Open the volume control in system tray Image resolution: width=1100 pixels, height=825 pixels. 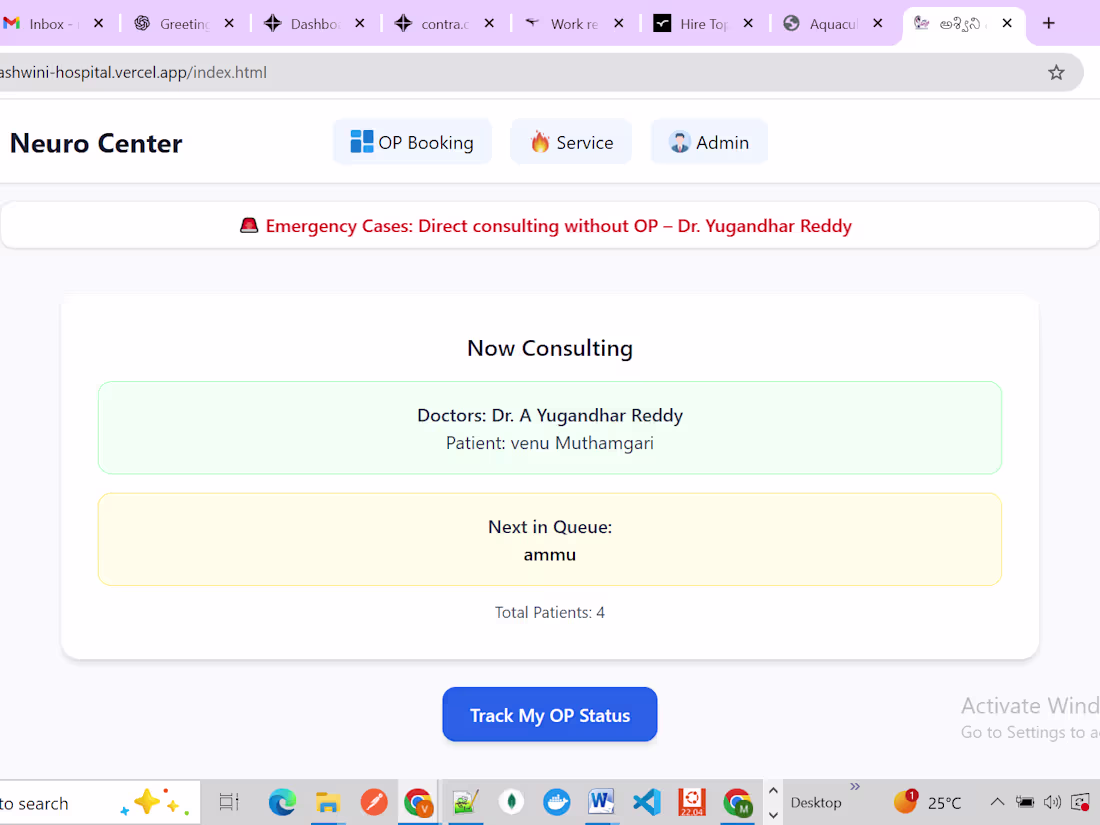pyautogui.click(x=1052, y=802)
